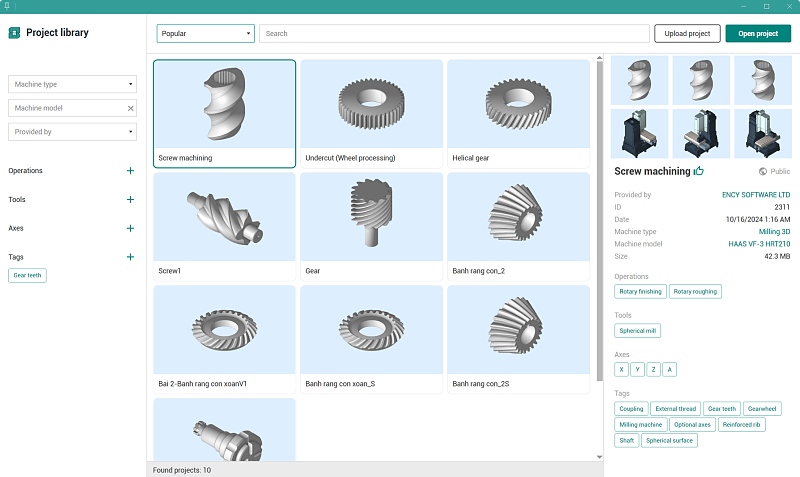Add a Tools filter with plus icon
The image size is (800, 477).
pos(130,200)
